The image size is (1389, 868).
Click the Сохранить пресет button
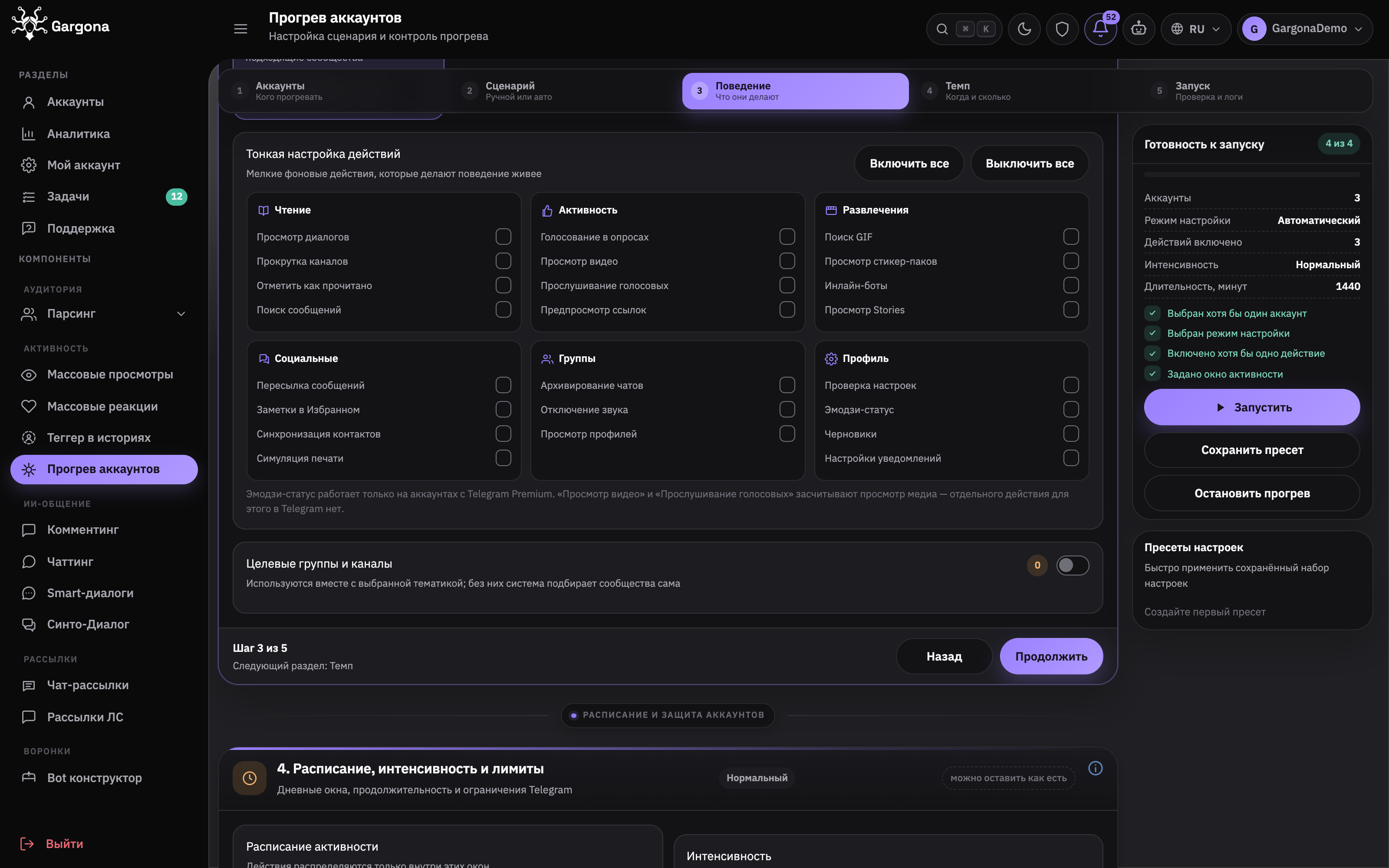pos(1251,450)
